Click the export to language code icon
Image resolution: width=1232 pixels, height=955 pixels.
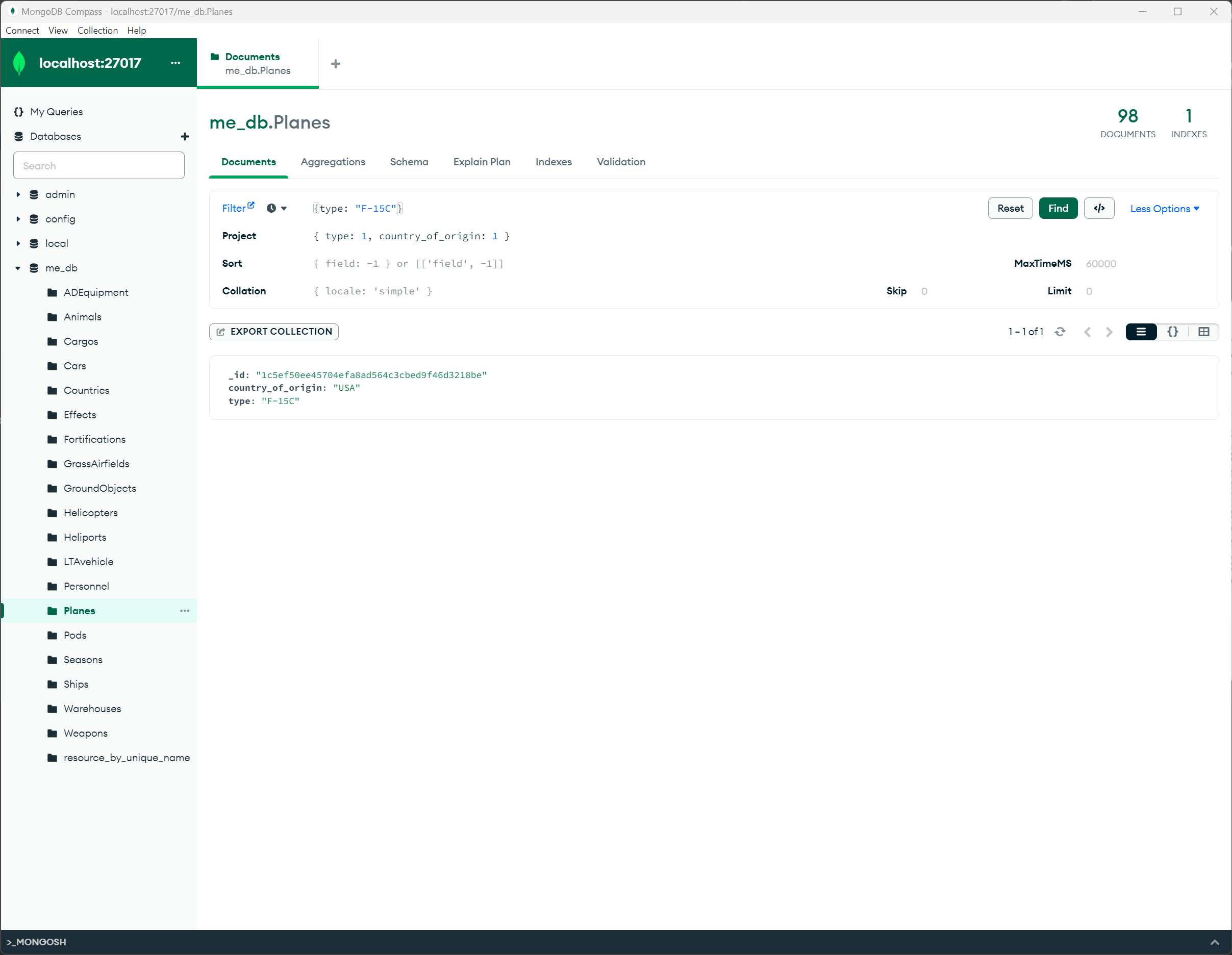pyautogui.click(x=1098, y=208)
